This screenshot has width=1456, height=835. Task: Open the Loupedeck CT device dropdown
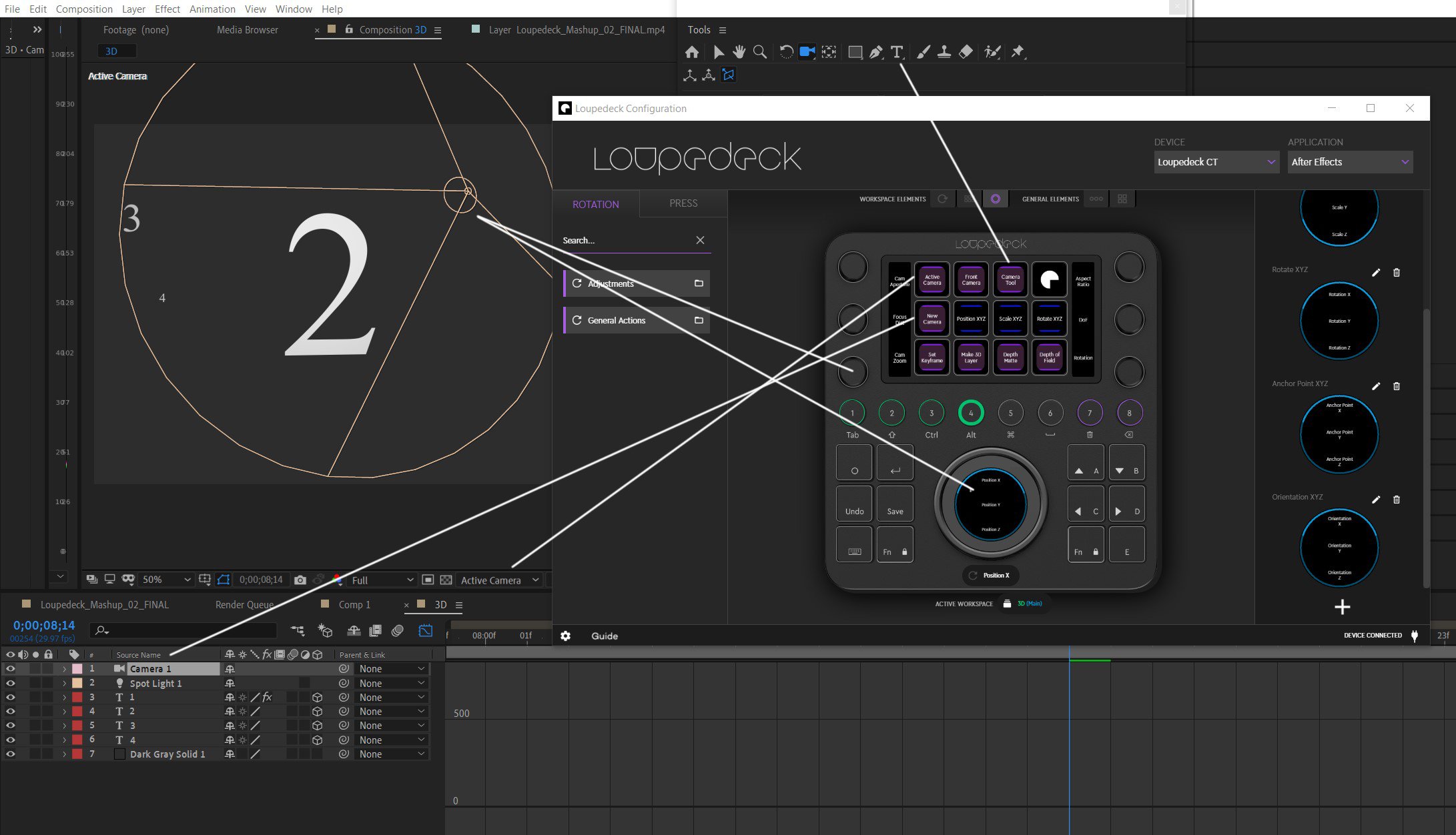click(1216, 162)
